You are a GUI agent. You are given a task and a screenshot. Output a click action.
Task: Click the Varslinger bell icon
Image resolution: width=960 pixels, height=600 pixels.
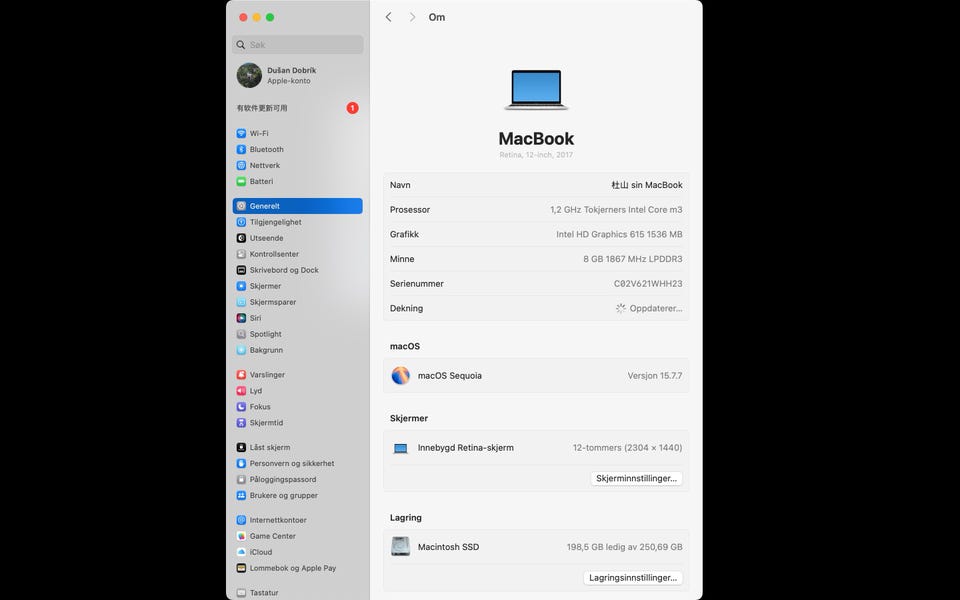tap(241, 375)
